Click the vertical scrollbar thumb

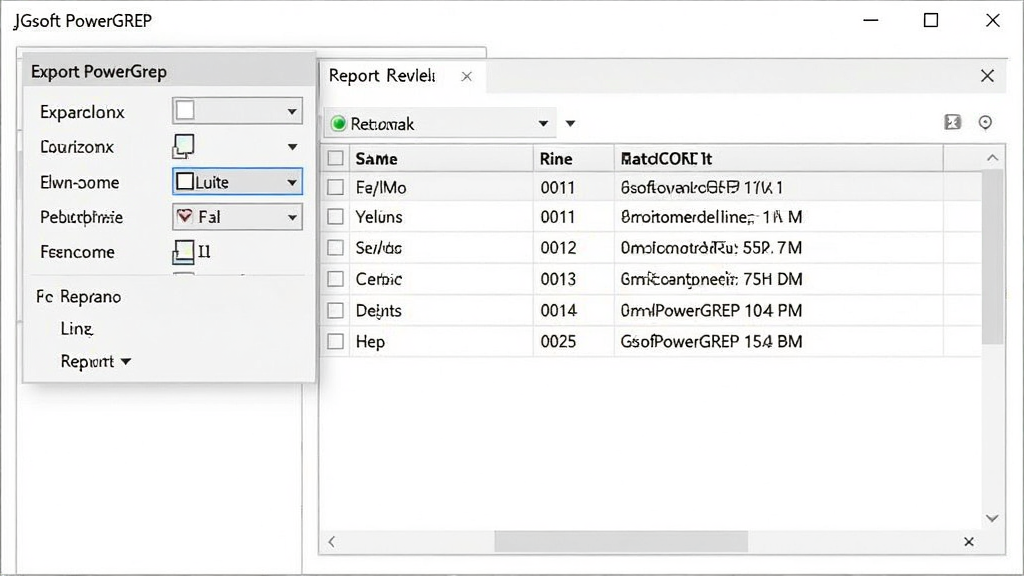[993, 257]
